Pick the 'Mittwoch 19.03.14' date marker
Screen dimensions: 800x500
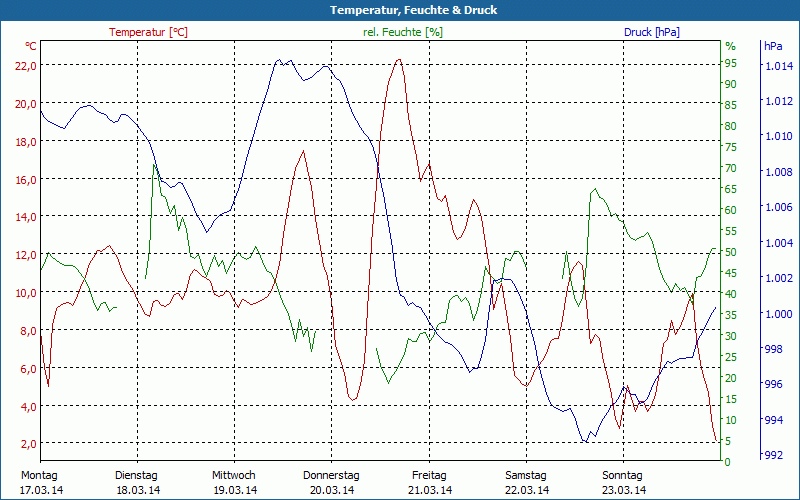tap(234, 482)
